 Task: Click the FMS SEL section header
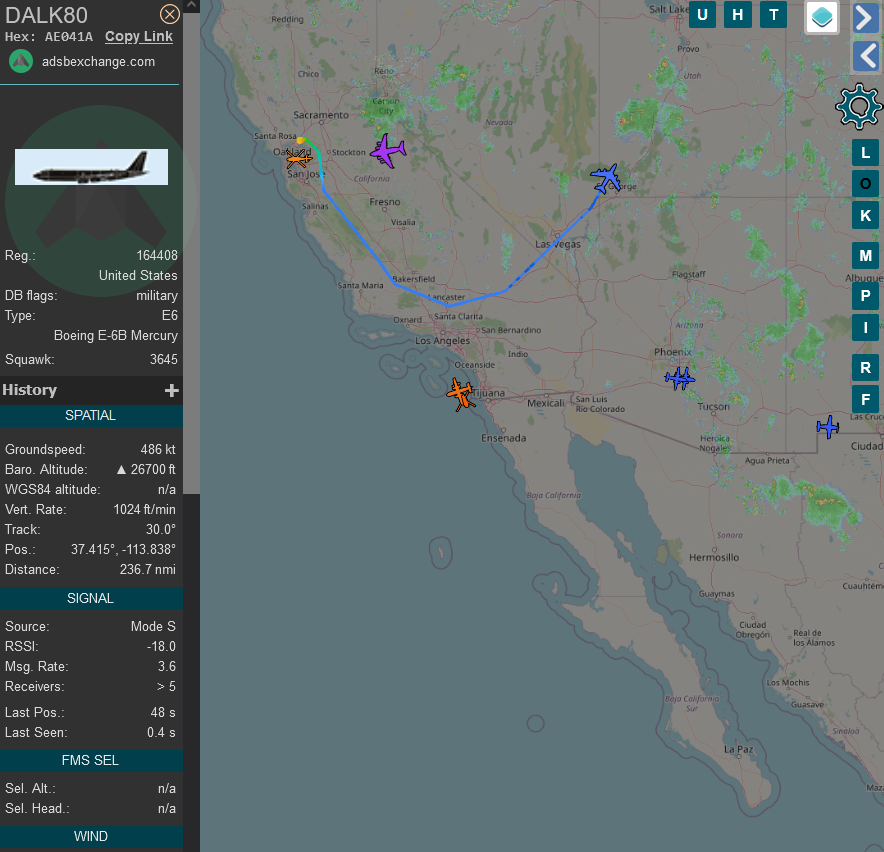[91, 760]
